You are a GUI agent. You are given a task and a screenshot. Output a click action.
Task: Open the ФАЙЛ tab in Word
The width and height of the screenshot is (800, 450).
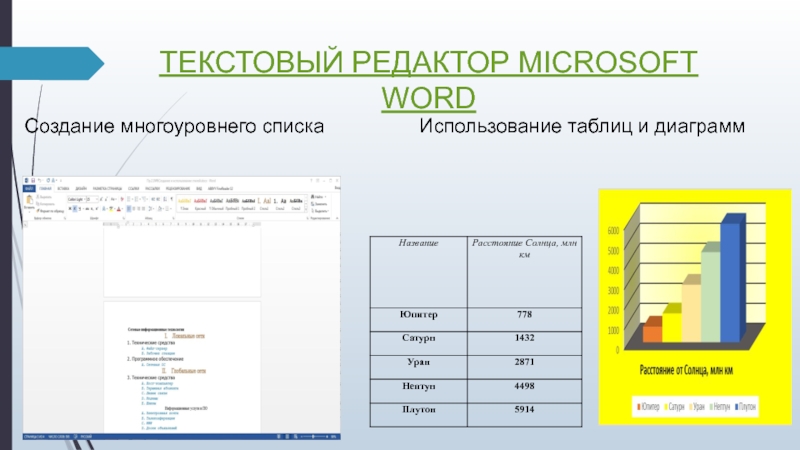pos(29,188)
